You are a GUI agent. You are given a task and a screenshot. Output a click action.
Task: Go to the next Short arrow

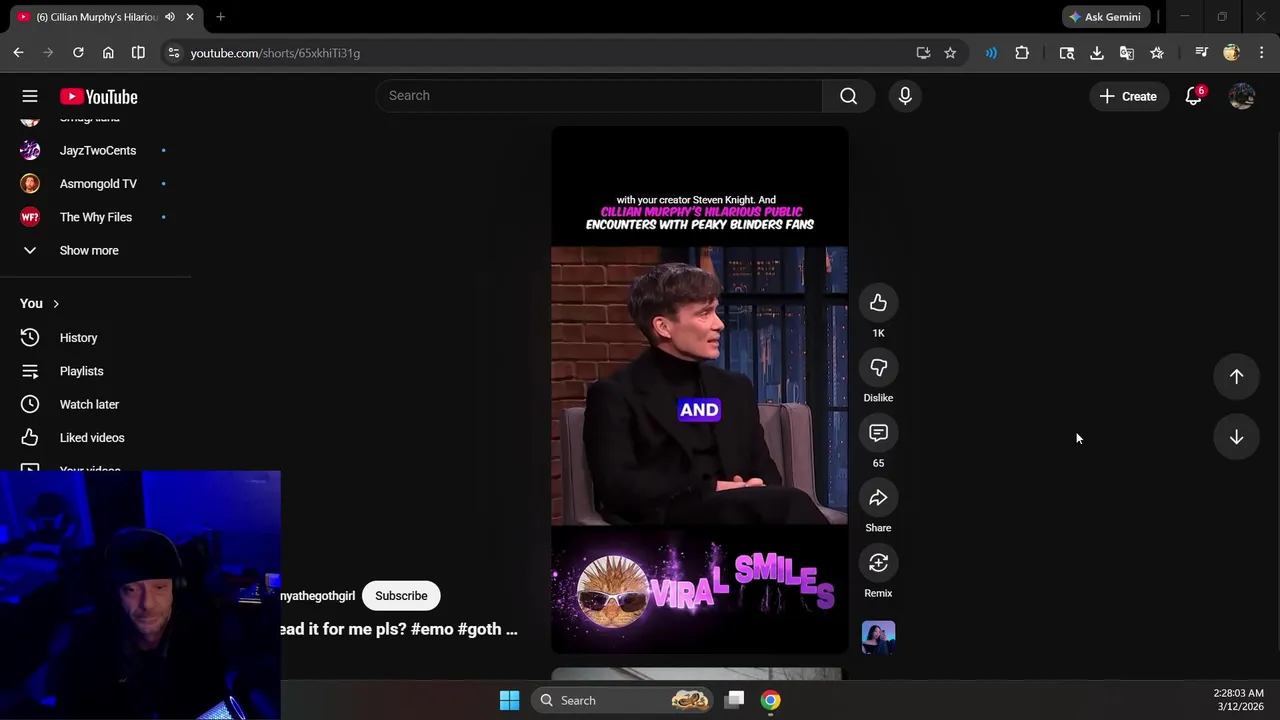pyautogui.click(x=1236, y=437)
